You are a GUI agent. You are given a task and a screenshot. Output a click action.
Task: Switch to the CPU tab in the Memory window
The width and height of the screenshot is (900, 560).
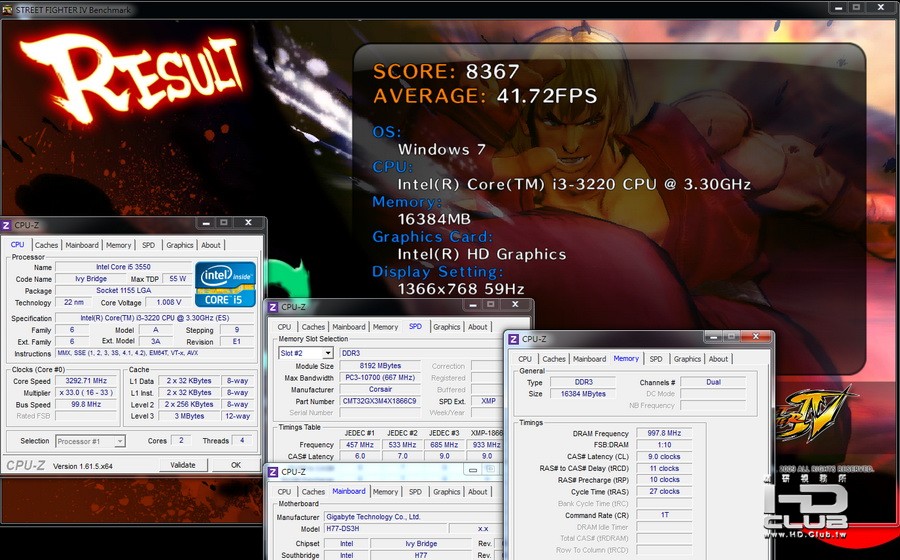pos(525,359)
